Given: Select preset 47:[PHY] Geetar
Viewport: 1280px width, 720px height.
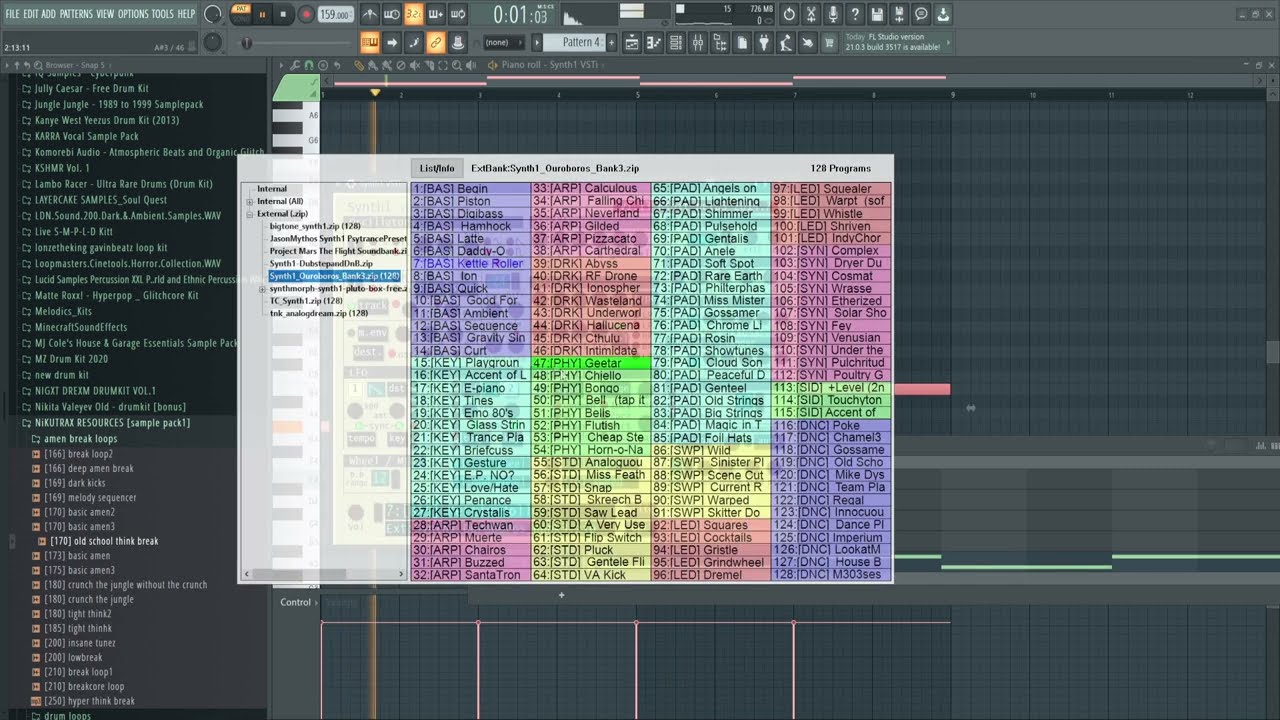Looking at the screenshot, I should click(x=590, y=363).
